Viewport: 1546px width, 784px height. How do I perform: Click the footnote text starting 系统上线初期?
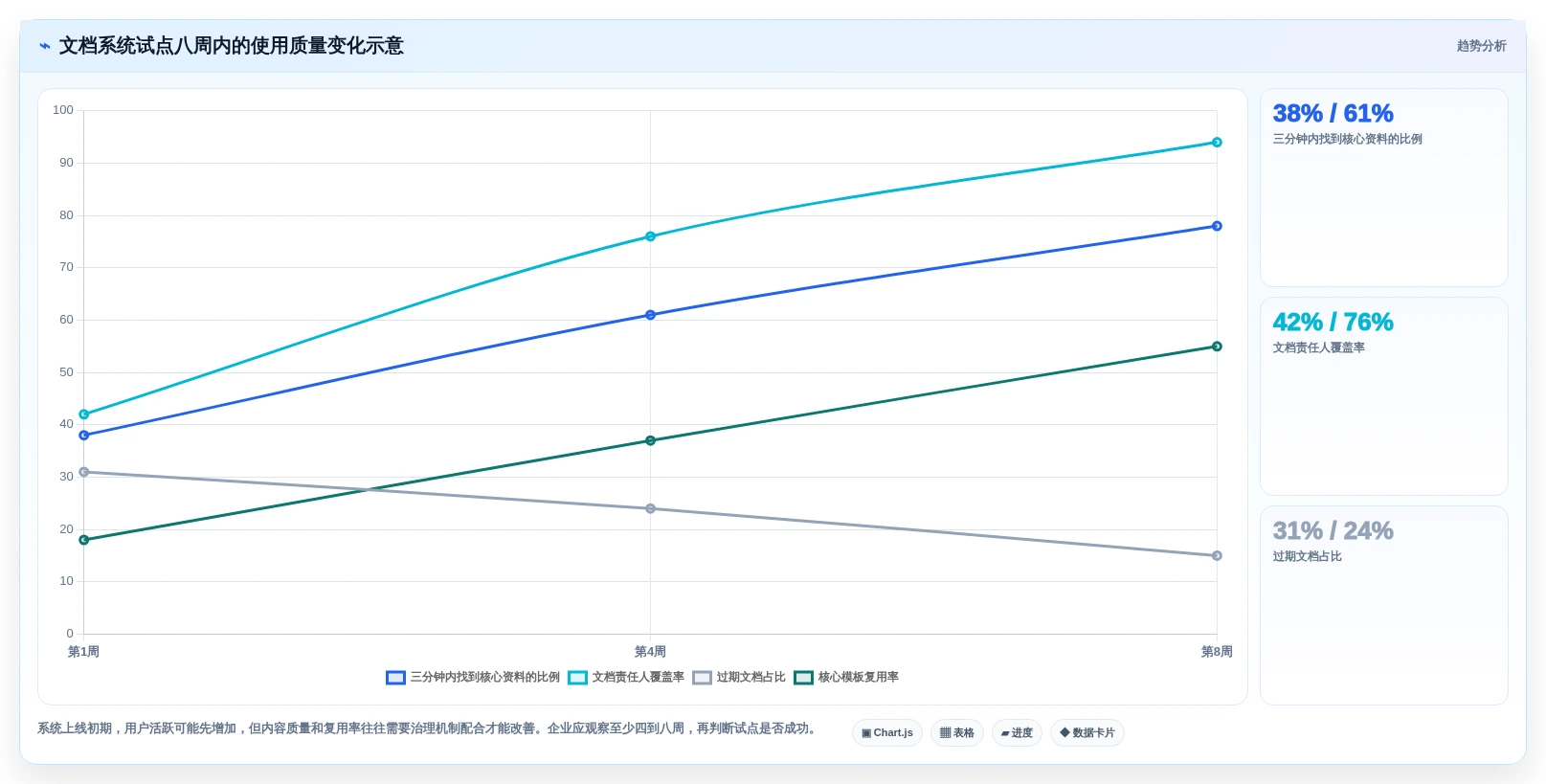(429, 728)
